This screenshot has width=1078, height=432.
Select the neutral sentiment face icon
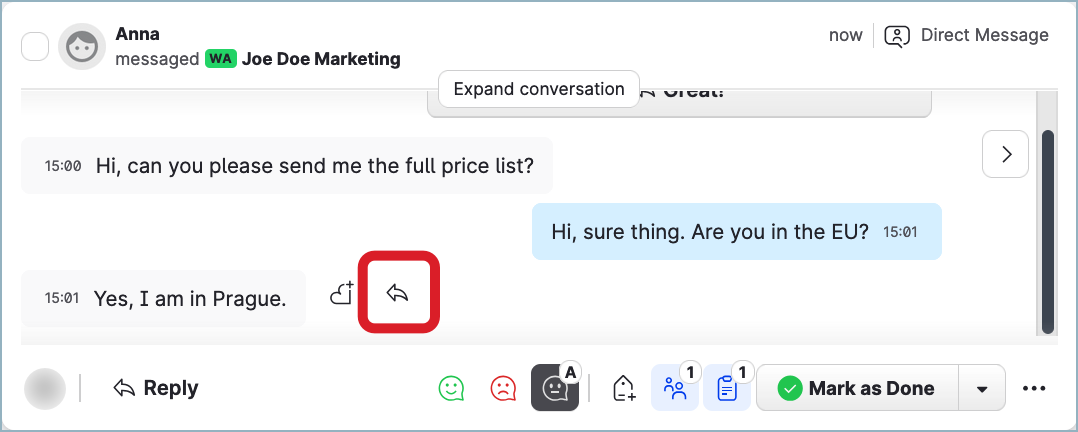click(x=555, y=388)
